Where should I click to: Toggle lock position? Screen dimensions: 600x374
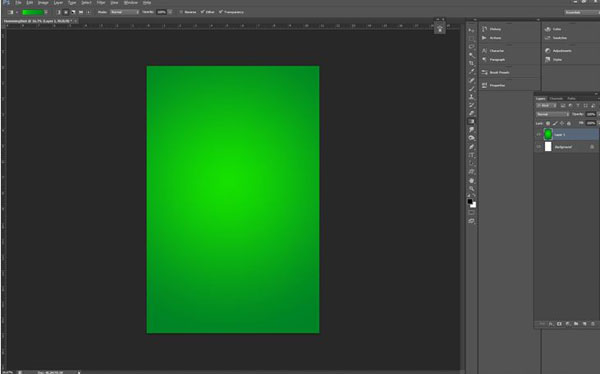coord(562,123)
